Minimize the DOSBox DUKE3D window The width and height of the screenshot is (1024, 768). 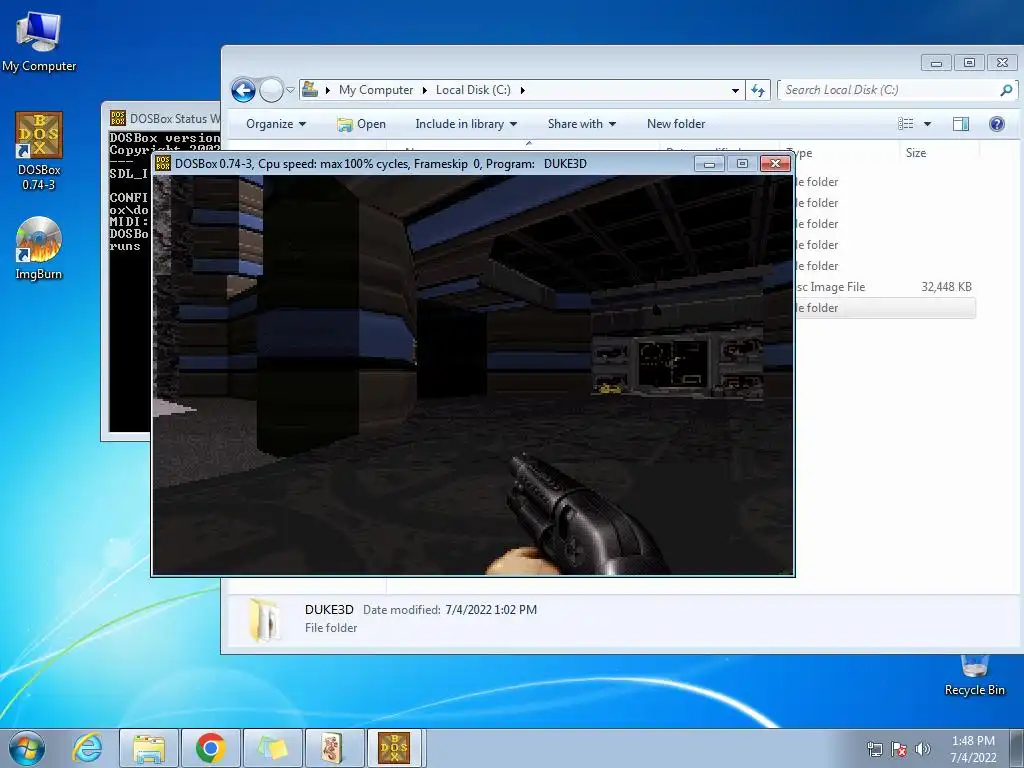709,163
